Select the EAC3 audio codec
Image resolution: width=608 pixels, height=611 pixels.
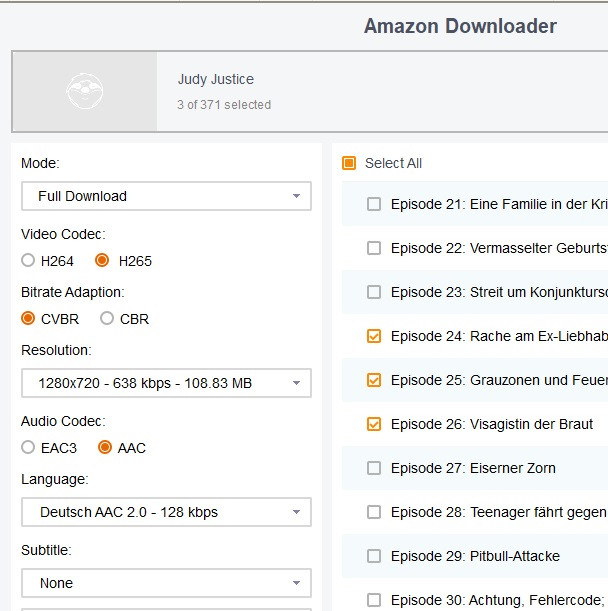(28, 448)
